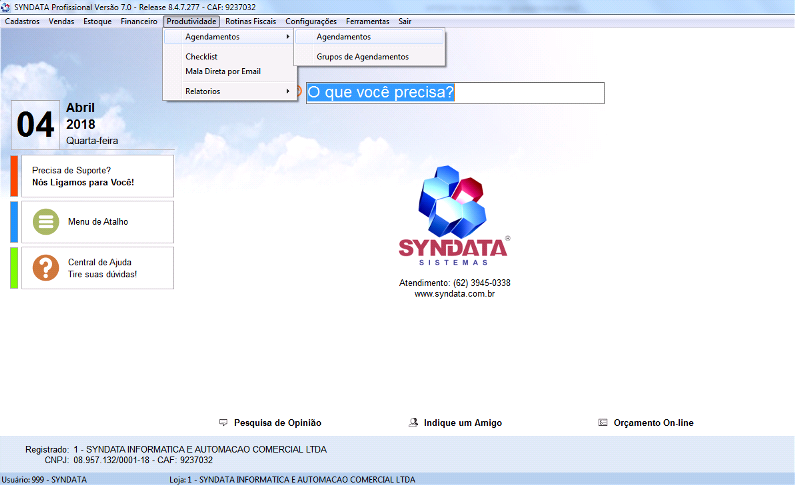
Task: Choose Checklist from Produtividade menu
Action: point(230,57)
